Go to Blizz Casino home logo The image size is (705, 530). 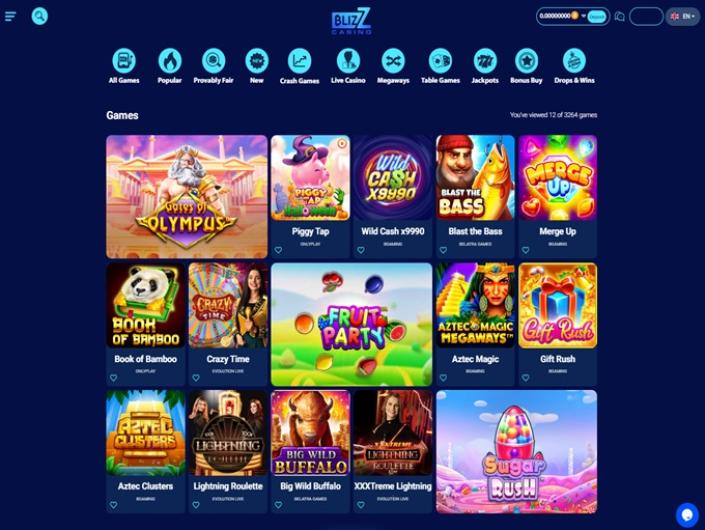pyautogui.click(x=352, y=21)
